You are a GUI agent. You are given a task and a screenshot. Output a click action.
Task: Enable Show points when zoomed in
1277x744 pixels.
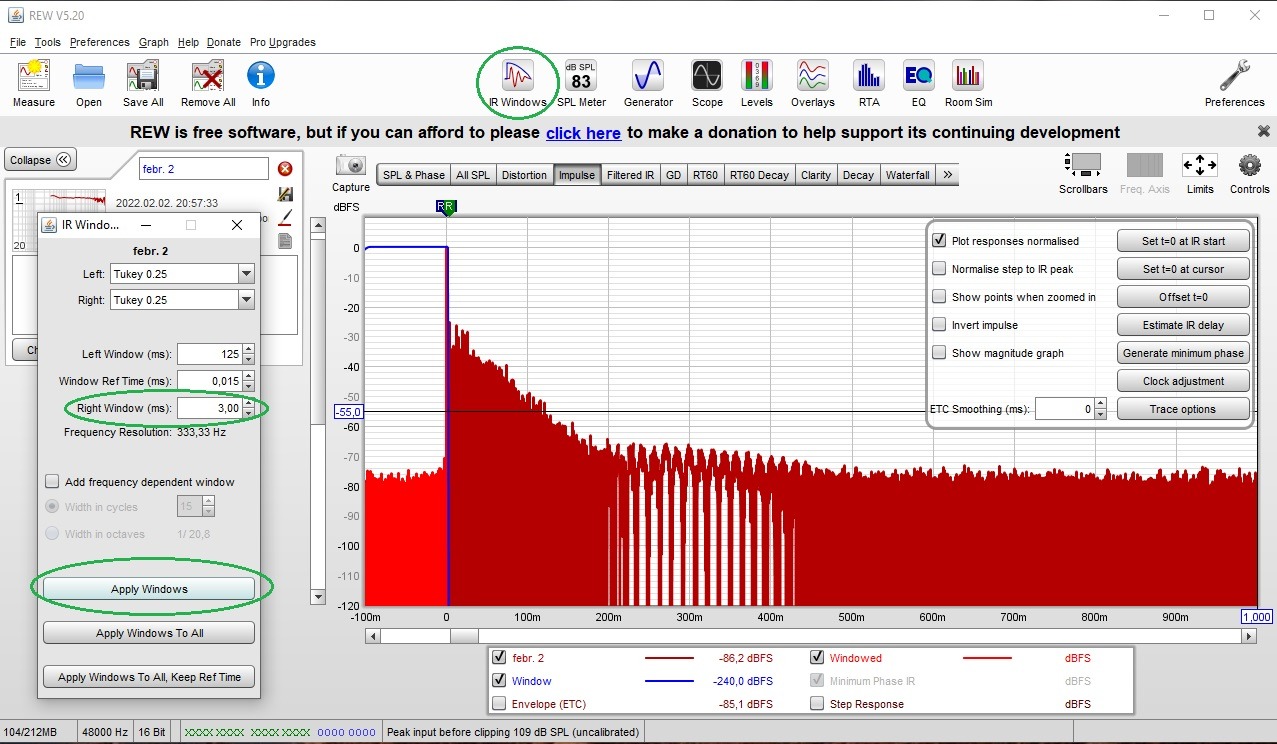939,297
